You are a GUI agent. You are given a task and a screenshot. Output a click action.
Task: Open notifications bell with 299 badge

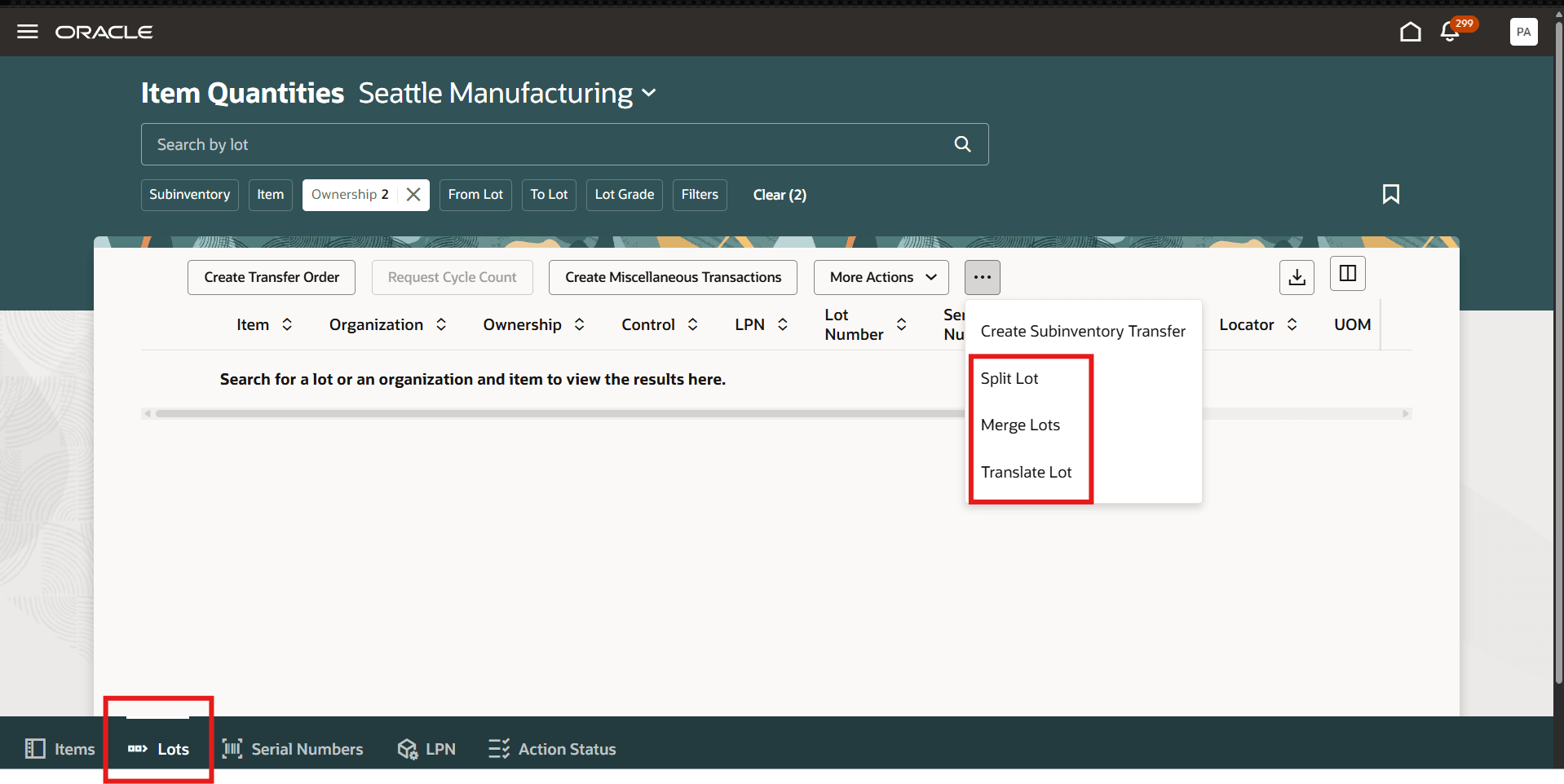tap(1450, 32)
